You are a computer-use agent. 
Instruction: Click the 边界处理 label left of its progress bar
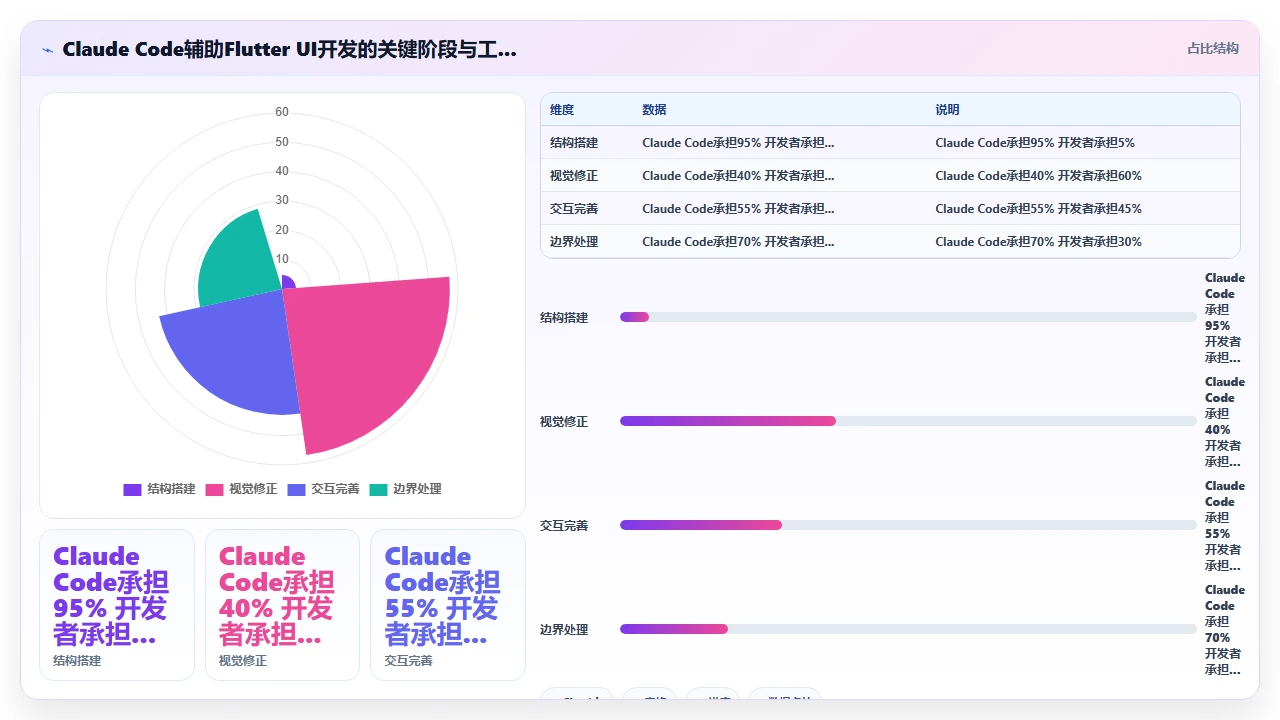(564, 630)
